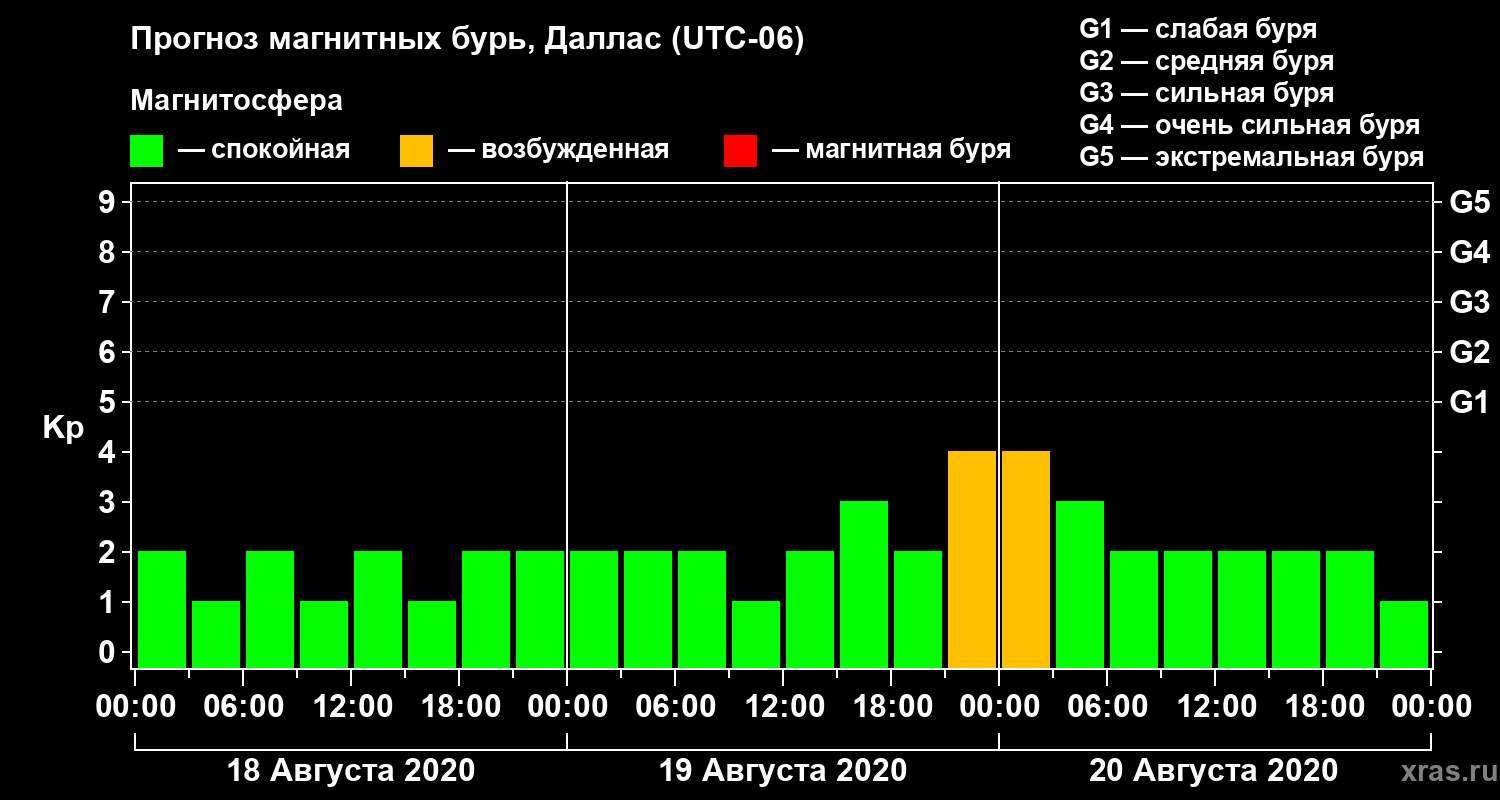The height and width of the screenshot is (800, 1500).
Task: Click the orange Kp 4 bar starting 20 Августа
Action: 1026,559
